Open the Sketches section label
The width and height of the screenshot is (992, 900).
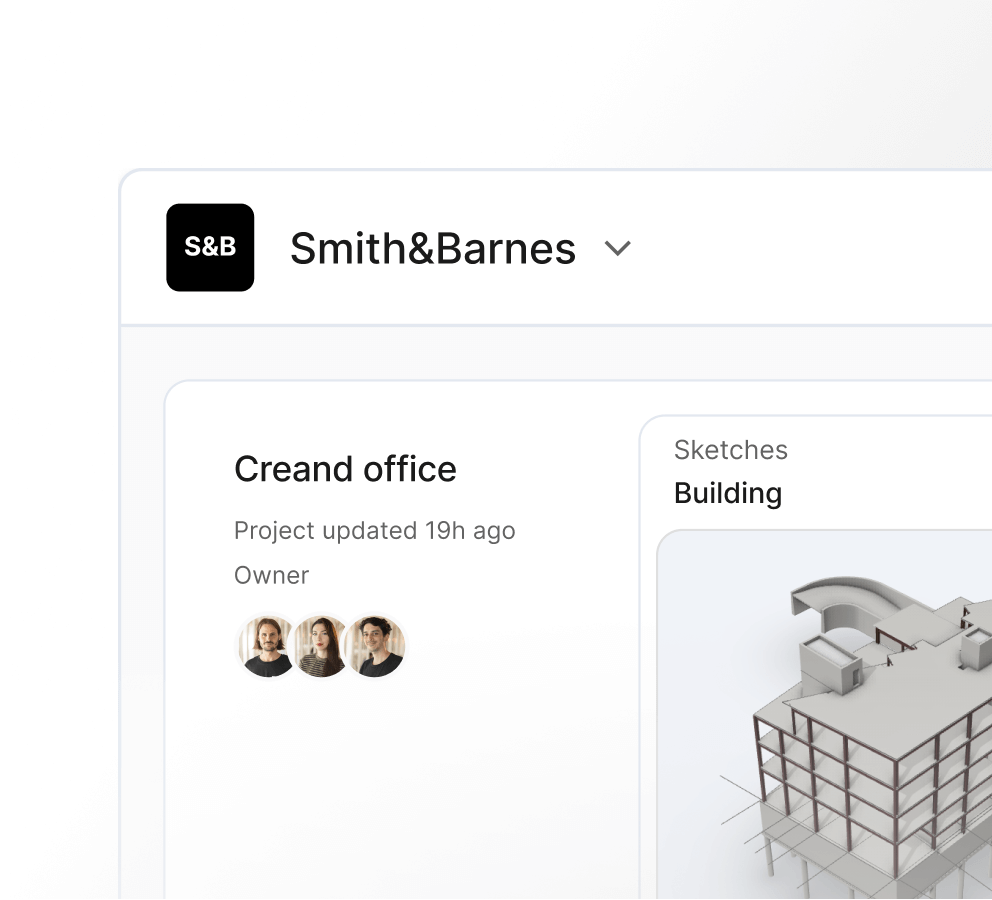coord(731,450)
